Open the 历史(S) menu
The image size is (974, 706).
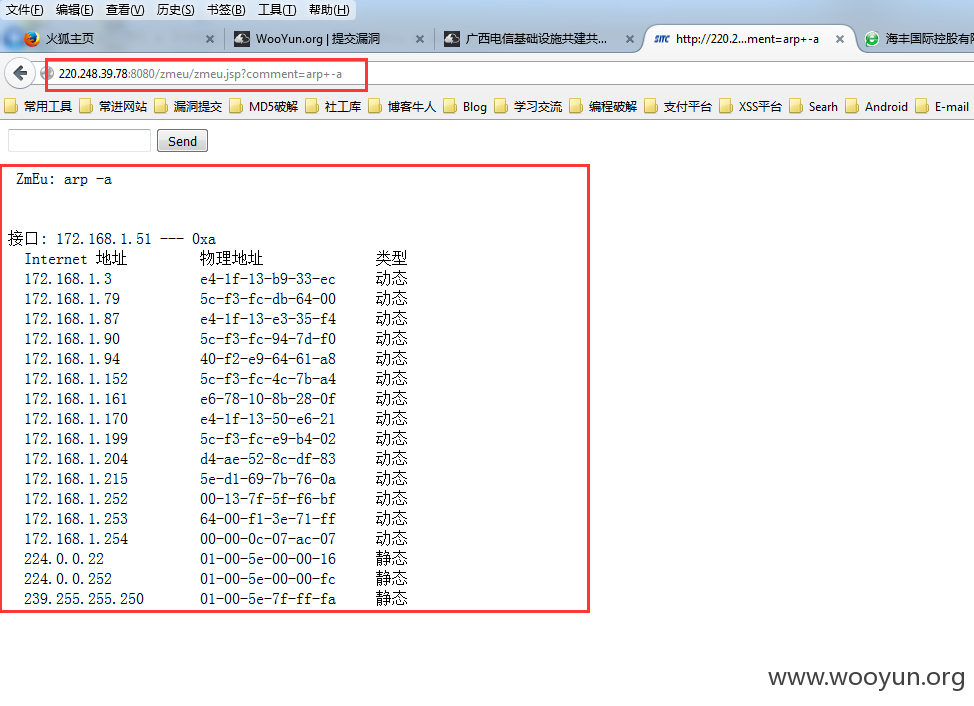(x=176, y=9)
